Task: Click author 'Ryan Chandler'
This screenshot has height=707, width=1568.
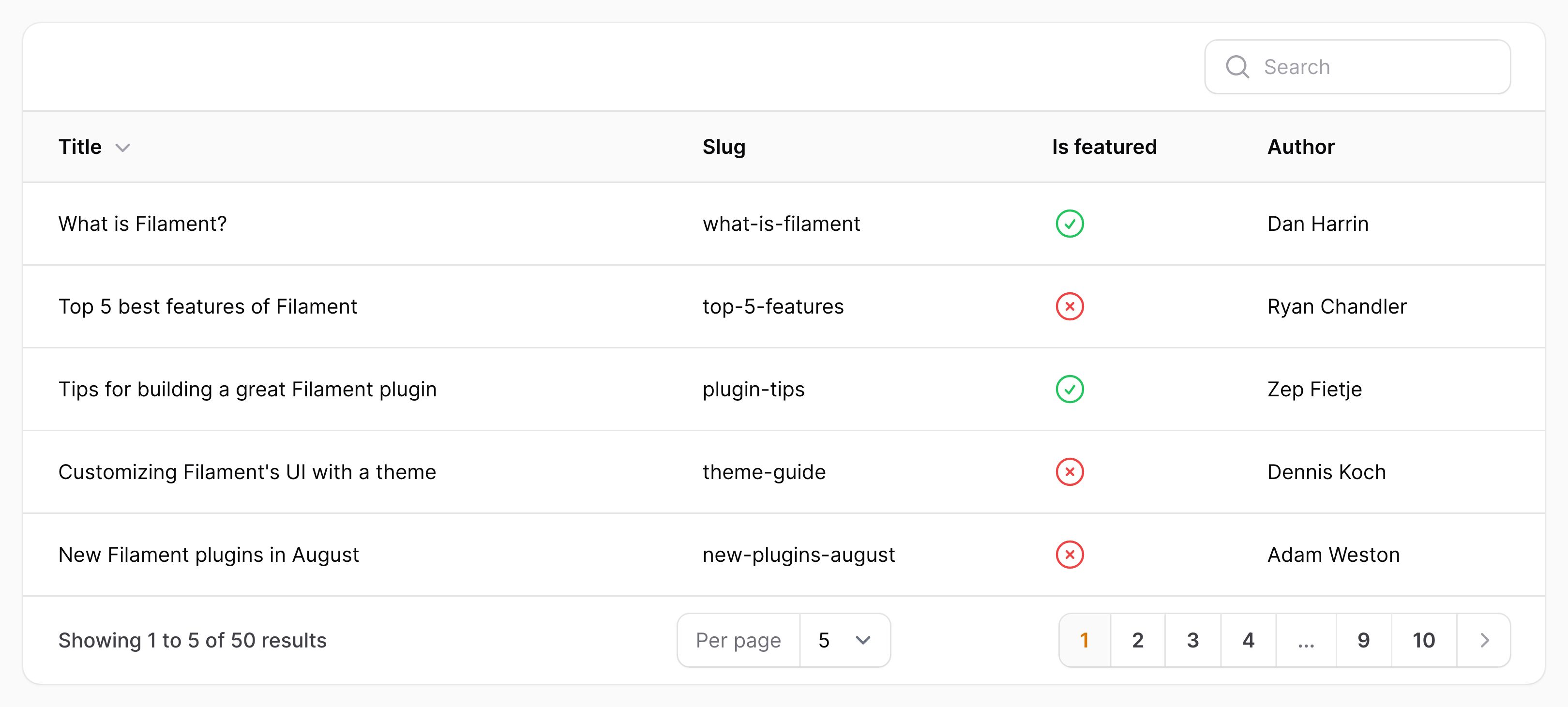Action: click(x=1337, y=306)
